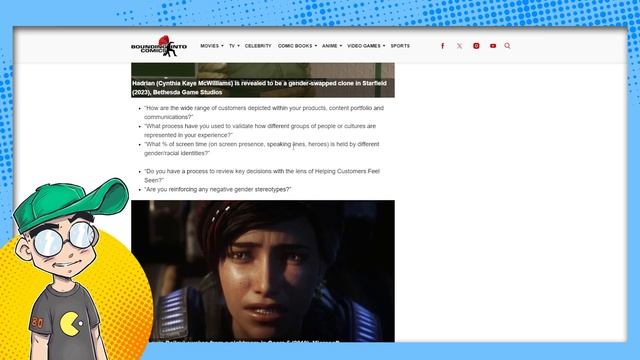The height and width of the screenshot is (360, 640).
Task: Click bullet "How are the wide range of customers"
Action: coord(264,113)
